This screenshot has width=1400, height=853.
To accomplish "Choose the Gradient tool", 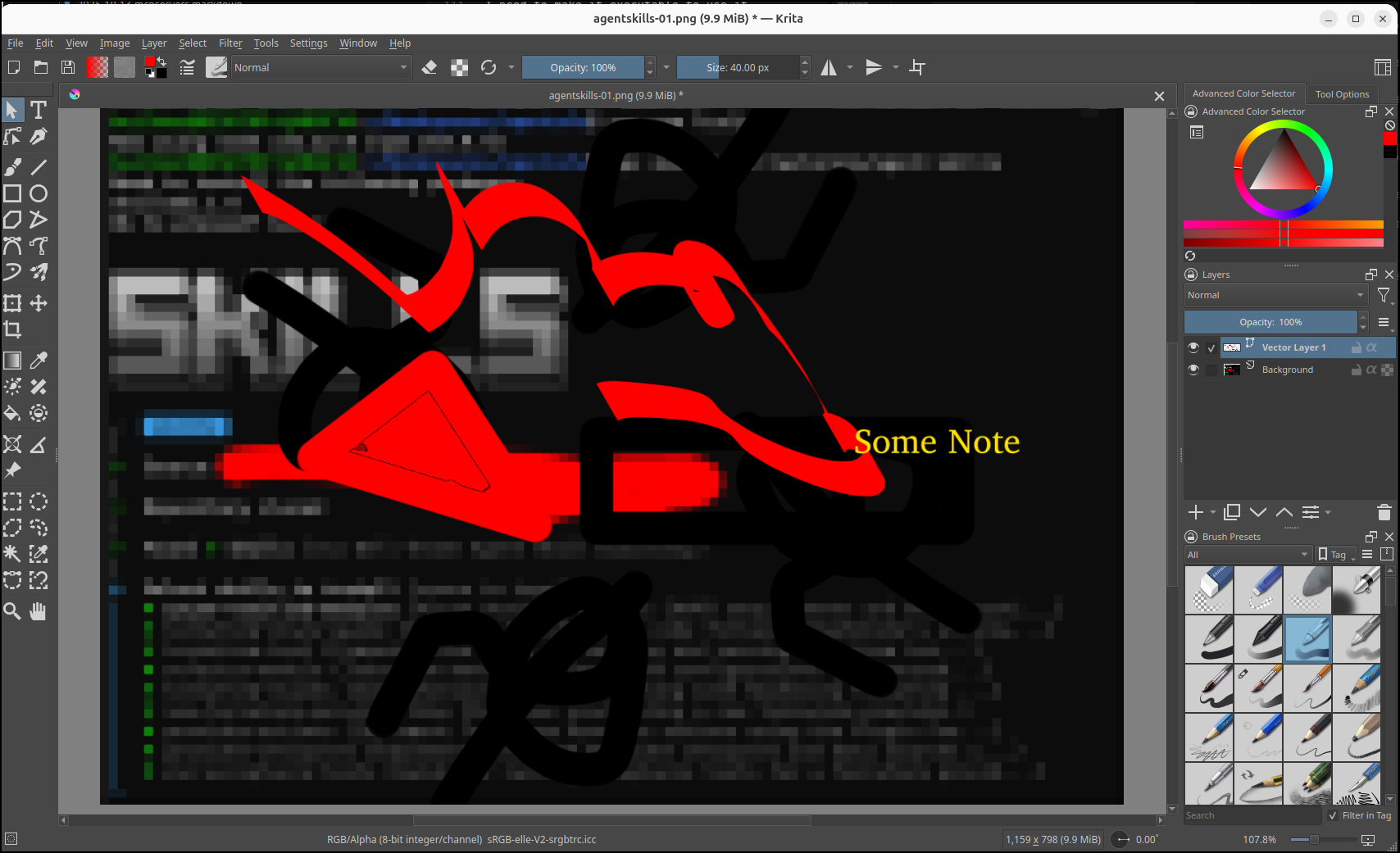I will [12, 360].
